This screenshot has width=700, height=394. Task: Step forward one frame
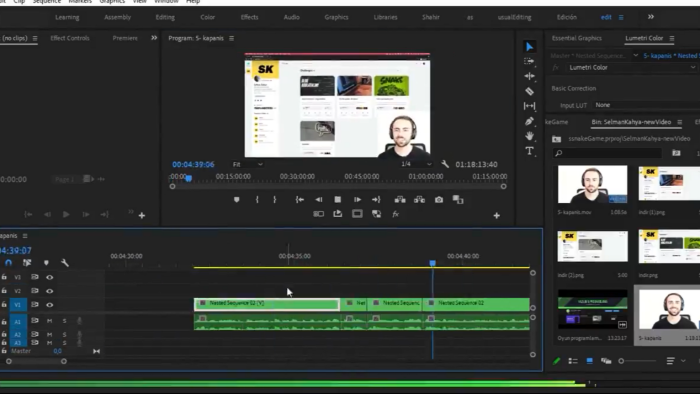357,199
